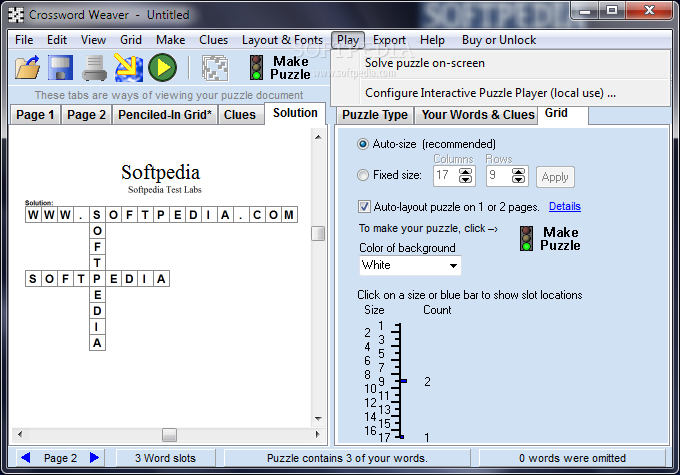Toggle Auto-layout puzzle on pages checkbox

click(364, 206)
